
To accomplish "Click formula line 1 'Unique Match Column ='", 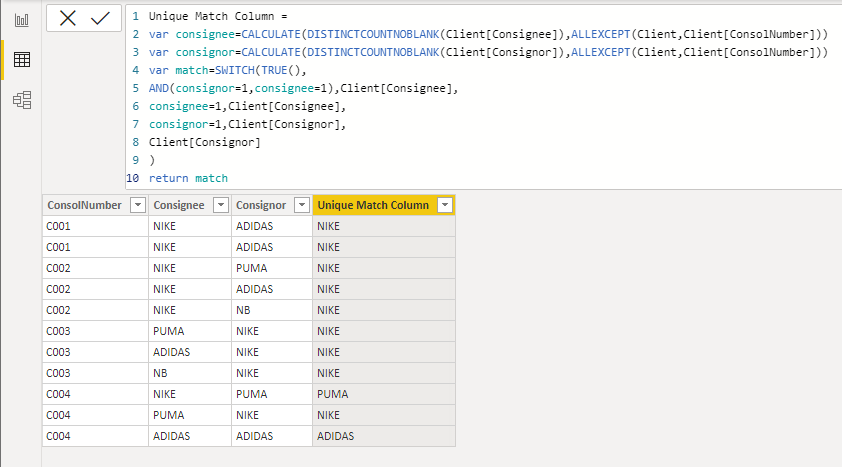I will [x=218, y=16].
